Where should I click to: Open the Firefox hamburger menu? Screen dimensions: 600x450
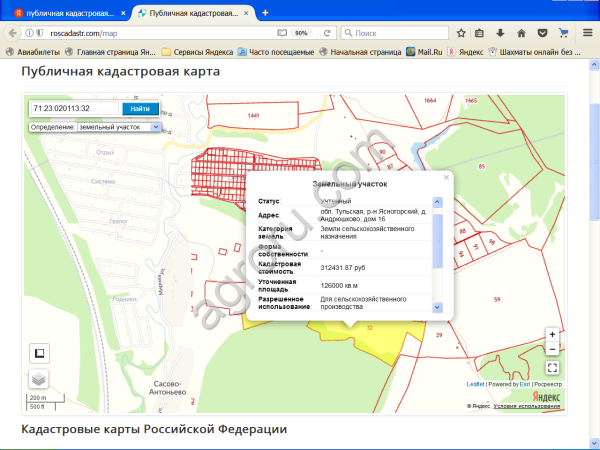(x=588, y=33)
